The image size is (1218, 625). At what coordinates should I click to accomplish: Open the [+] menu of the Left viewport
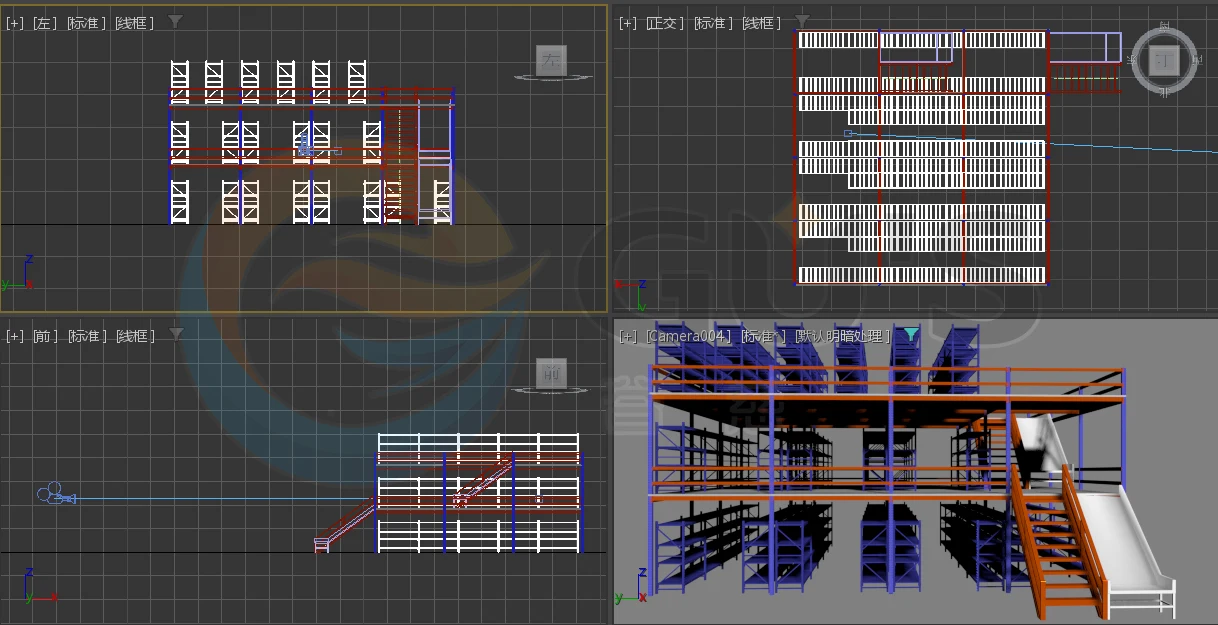pyautogui.click(x=14, y=23)
